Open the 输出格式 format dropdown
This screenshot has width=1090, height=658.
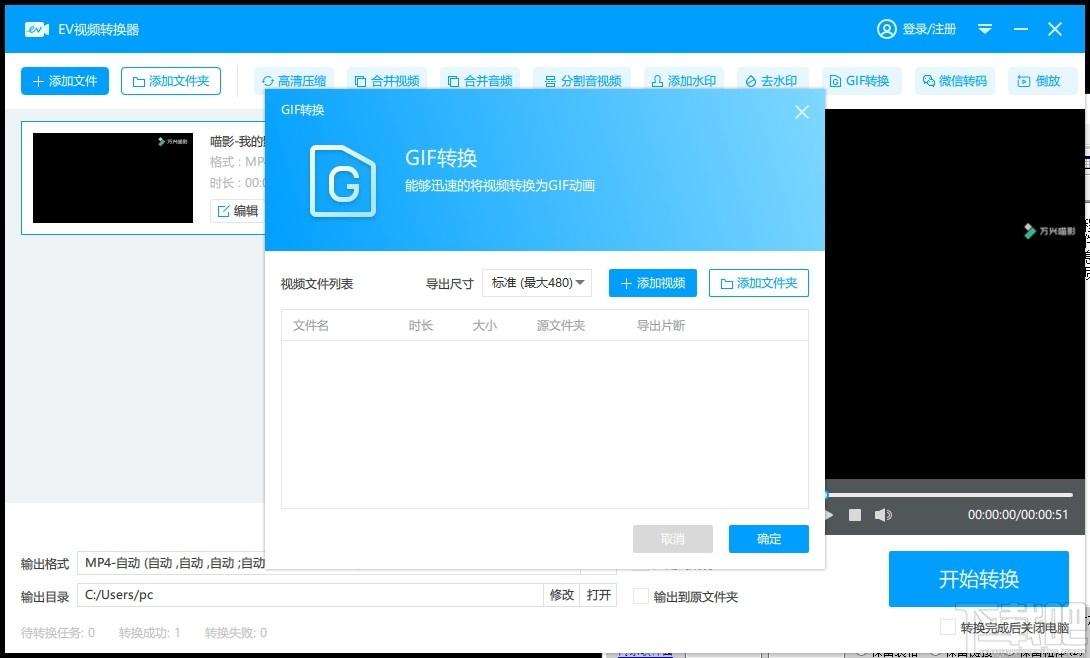point(170,563)
